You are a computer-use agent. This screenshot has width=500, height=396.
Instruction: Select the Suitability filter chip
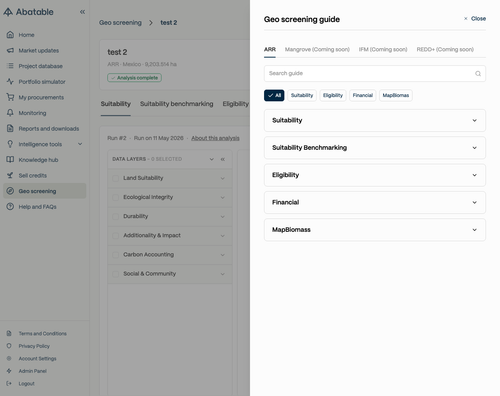(x=302, y=95)
